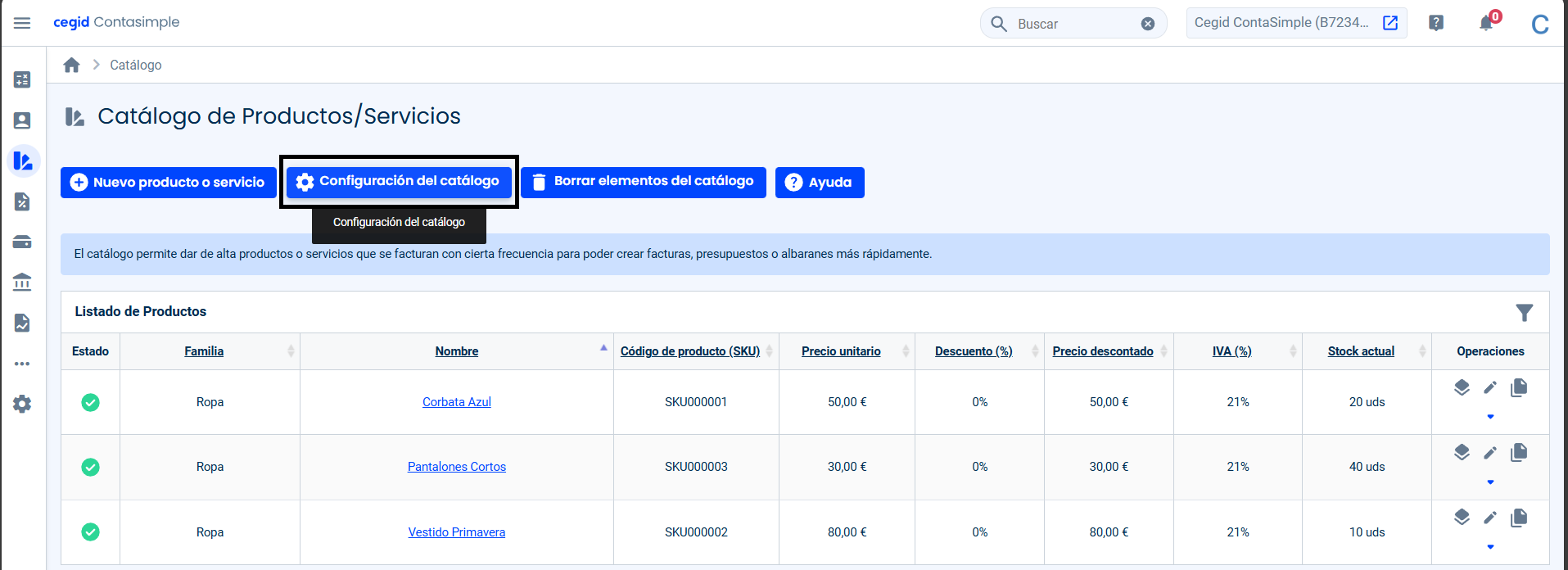
Task: Edit Corbata Azul with the pencil icon
Action: [1490, 387]
